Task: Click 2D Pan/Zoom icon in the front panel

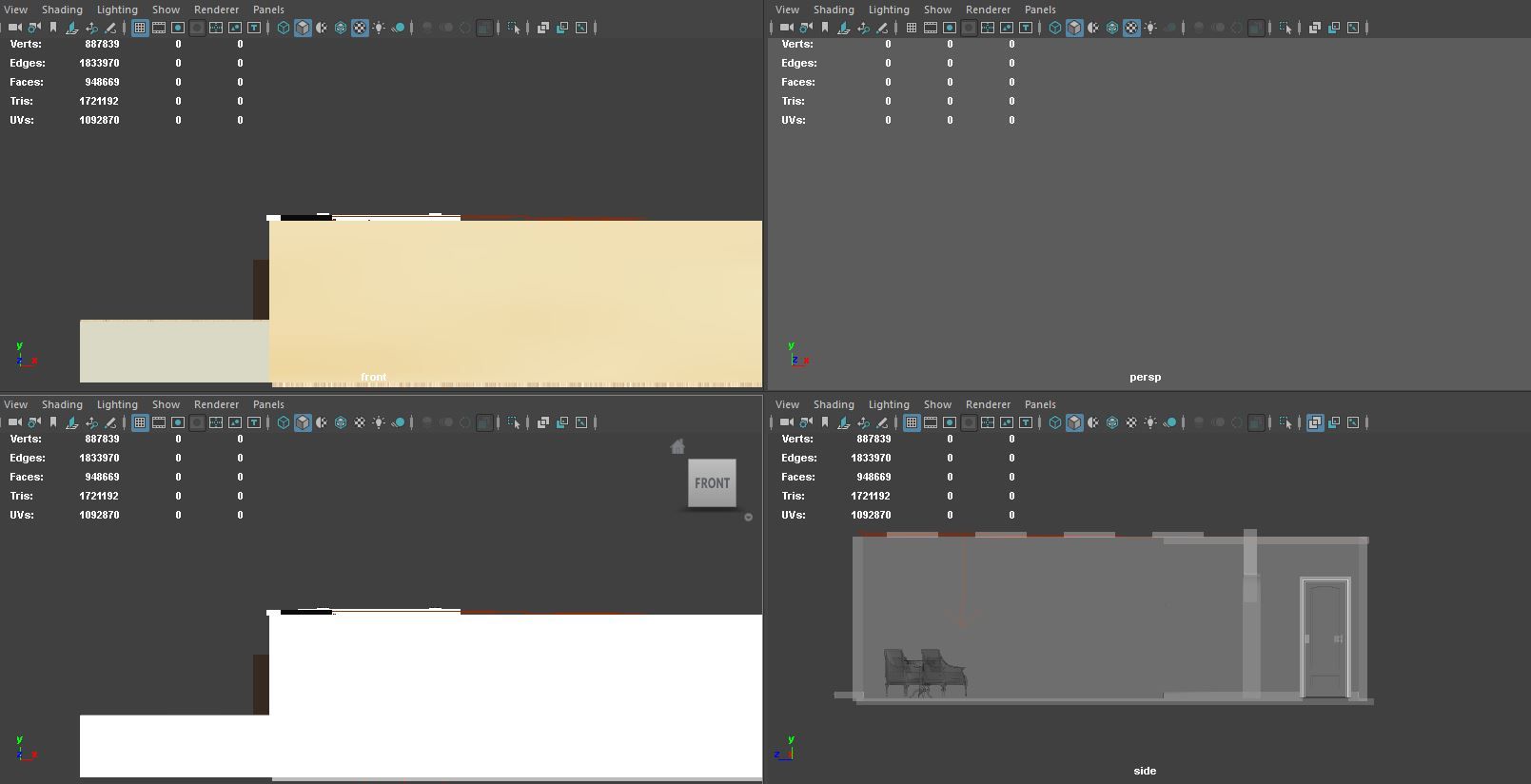Action: [91, 28]
